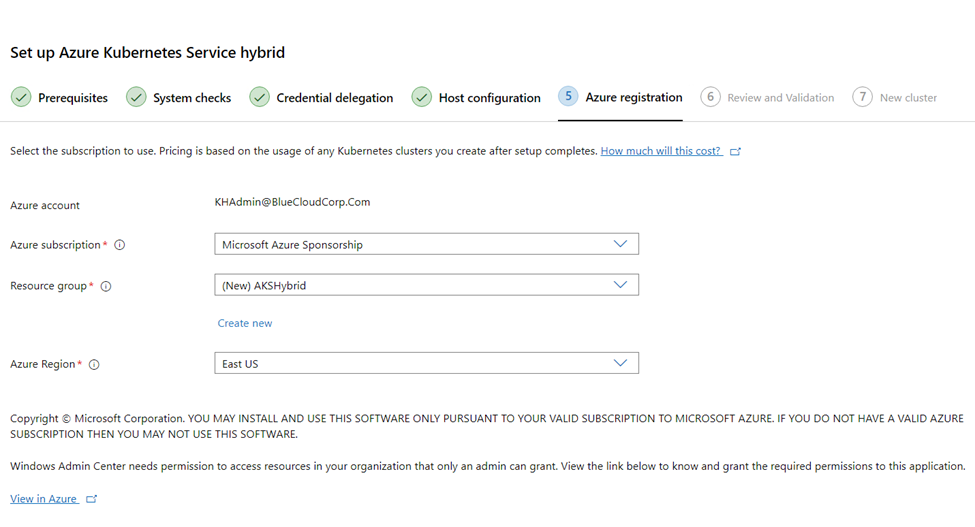
Task: Click the info icon beside Azure subscription
Action: point(119,245)
